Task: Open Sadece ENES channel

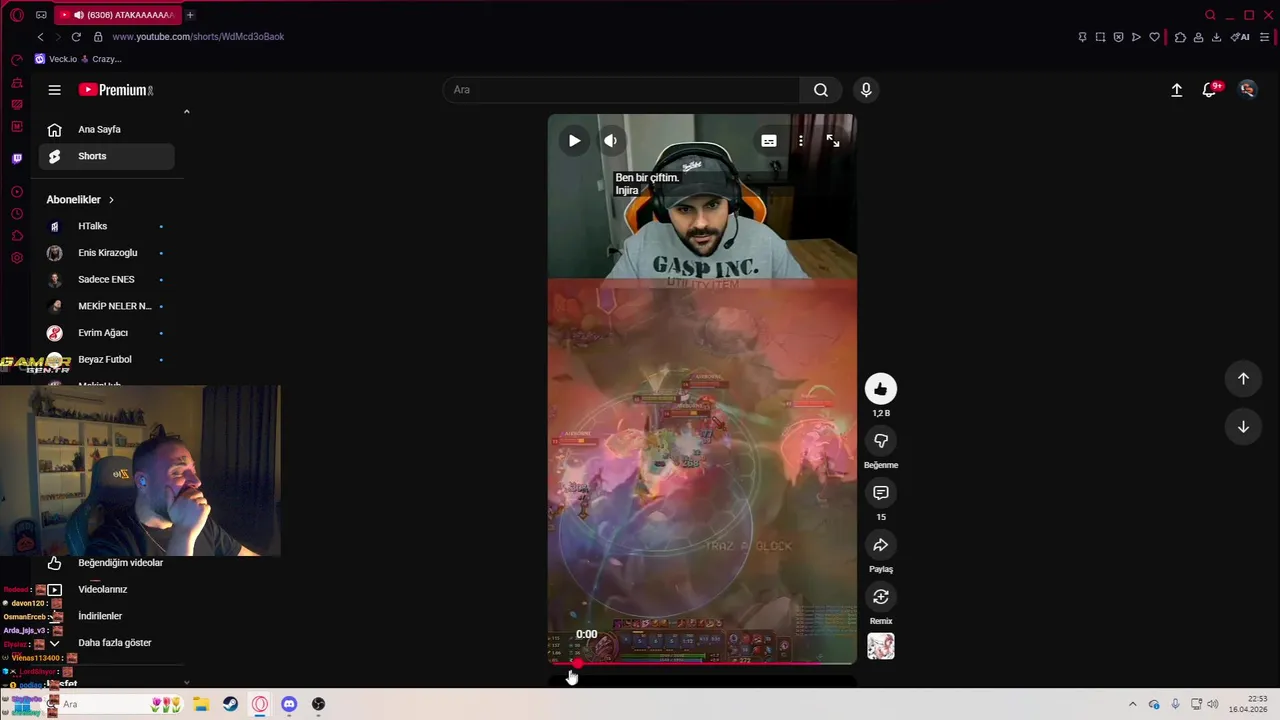Action: click(x=106, y=279)
